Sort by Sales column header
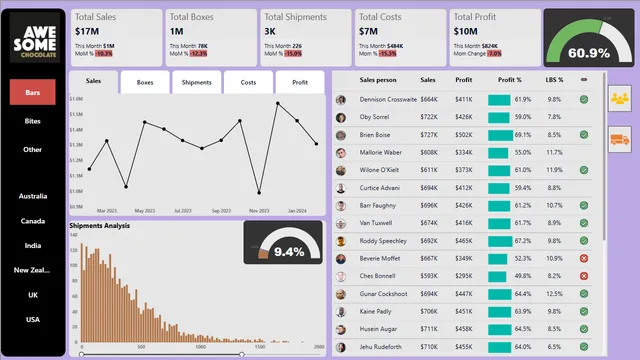 coord(428,80)
